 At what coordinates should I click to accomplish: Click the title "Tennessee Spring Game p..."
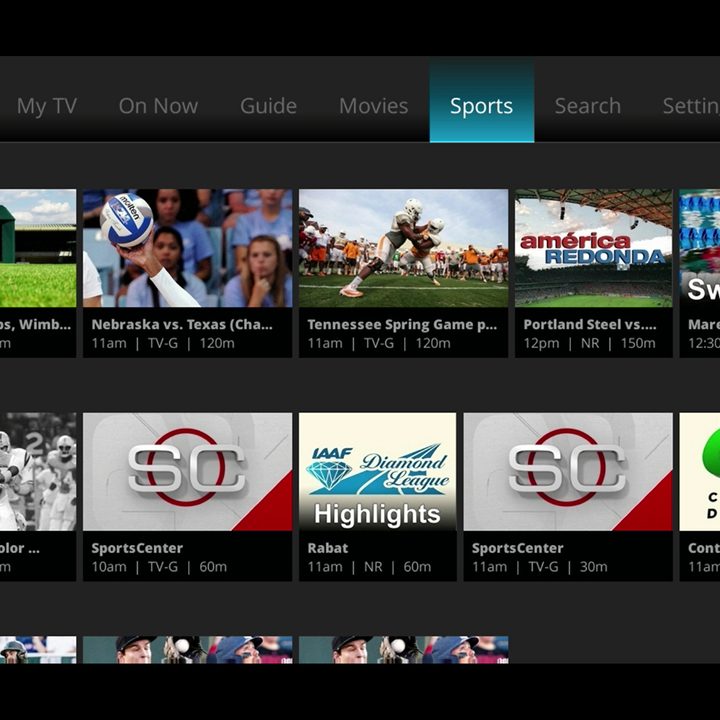point(402,325)
